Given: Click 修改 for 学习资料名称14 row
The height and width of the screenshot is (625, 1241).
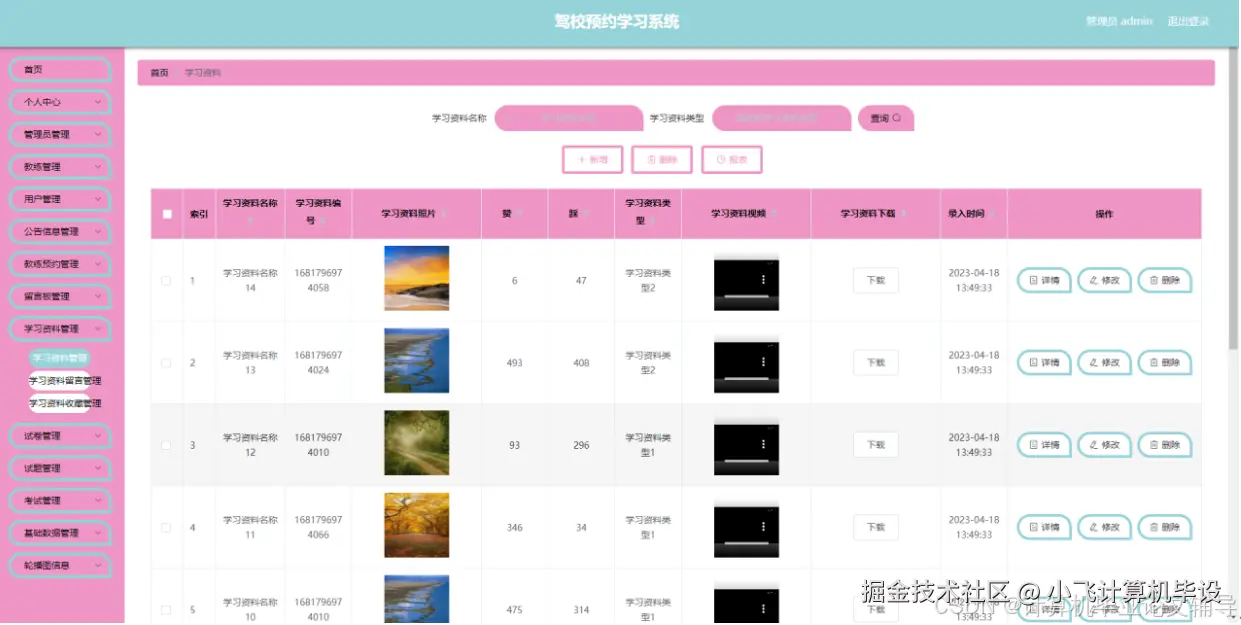Looking at the screenshot, I should 1104,280.
